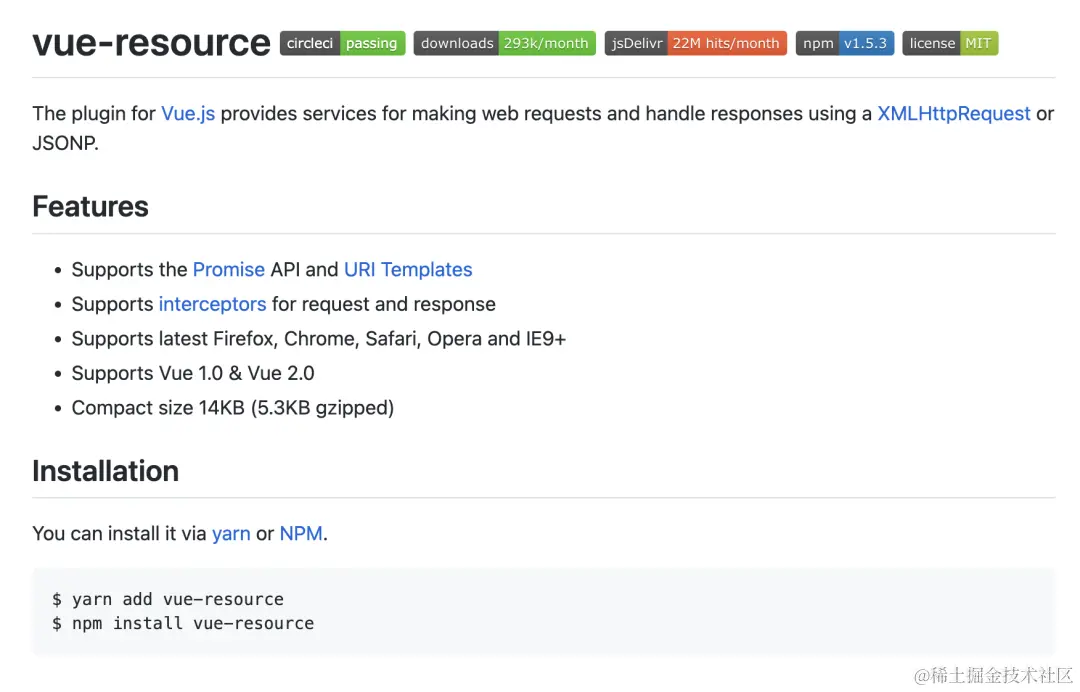Open the interceptors link

coord(212,304)
